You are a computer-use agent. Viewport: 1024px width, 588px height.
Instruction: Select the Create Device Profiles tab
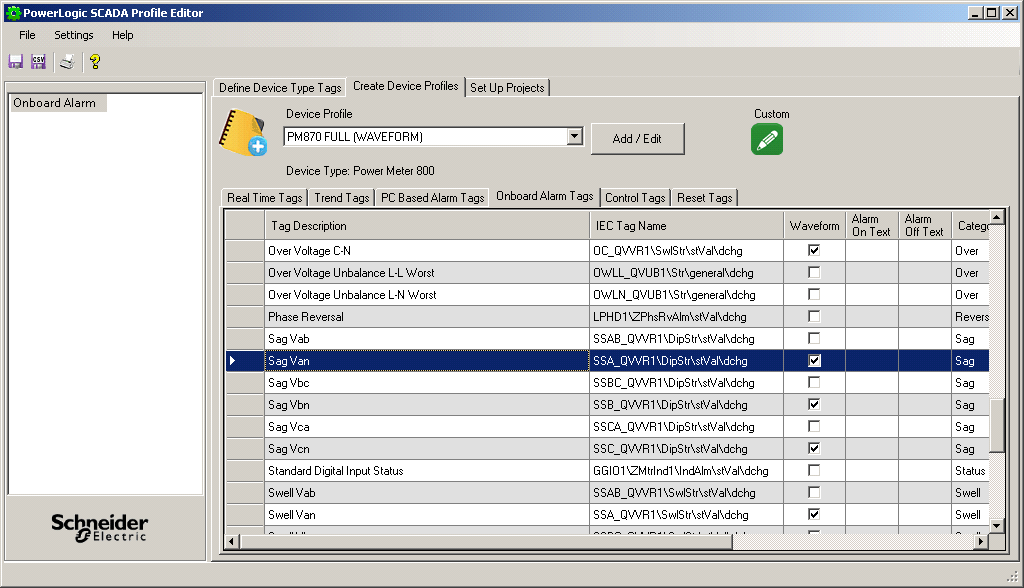coord(406,86)
